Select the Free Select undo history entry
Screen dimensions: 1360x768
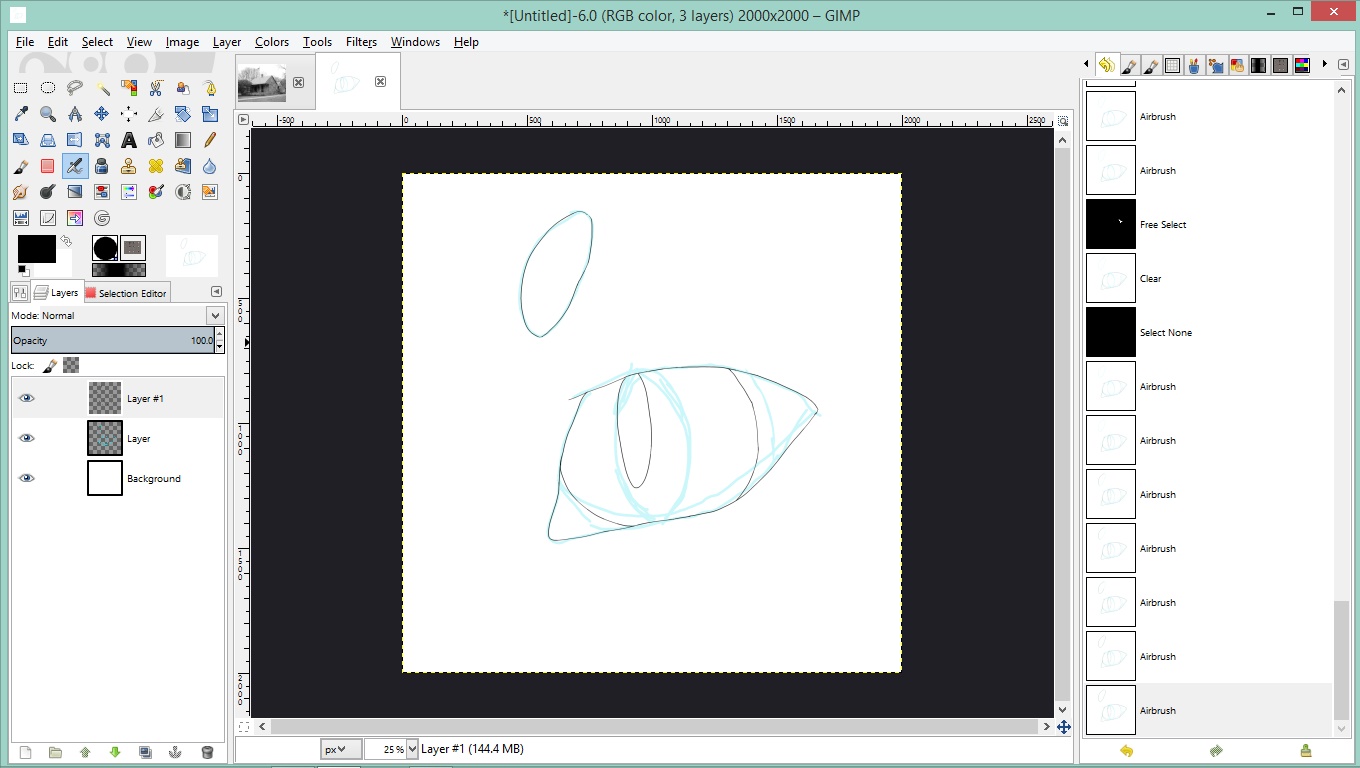tap(1209, 225)
